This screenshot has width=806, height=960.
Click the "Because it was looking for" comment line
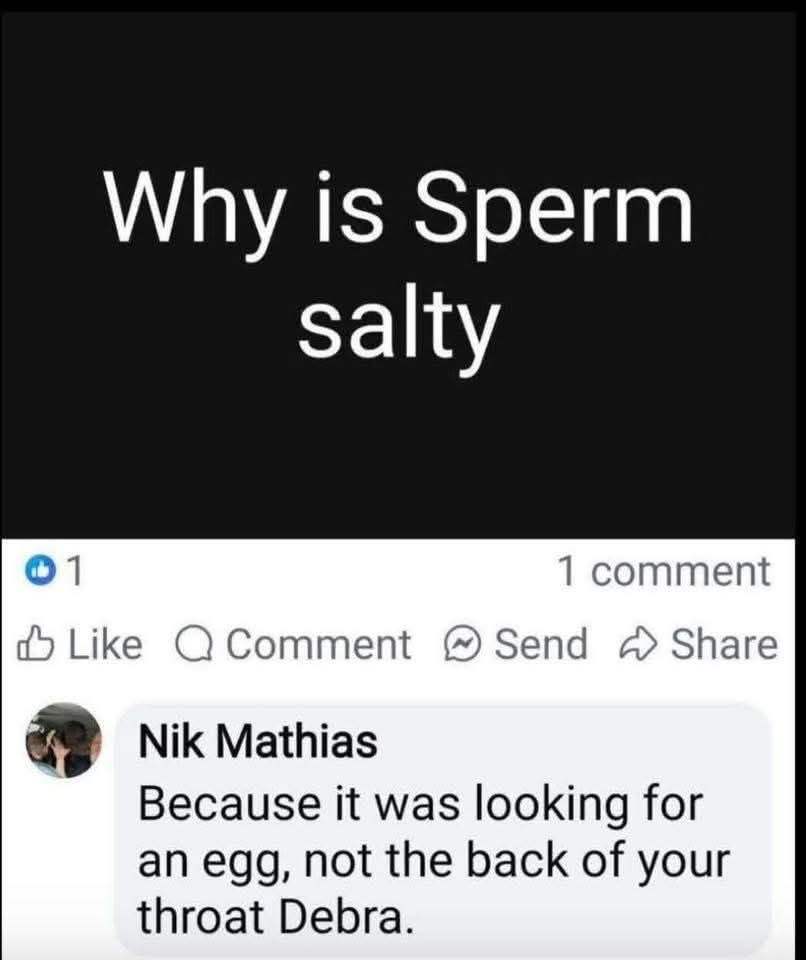[x=420, y=803]
